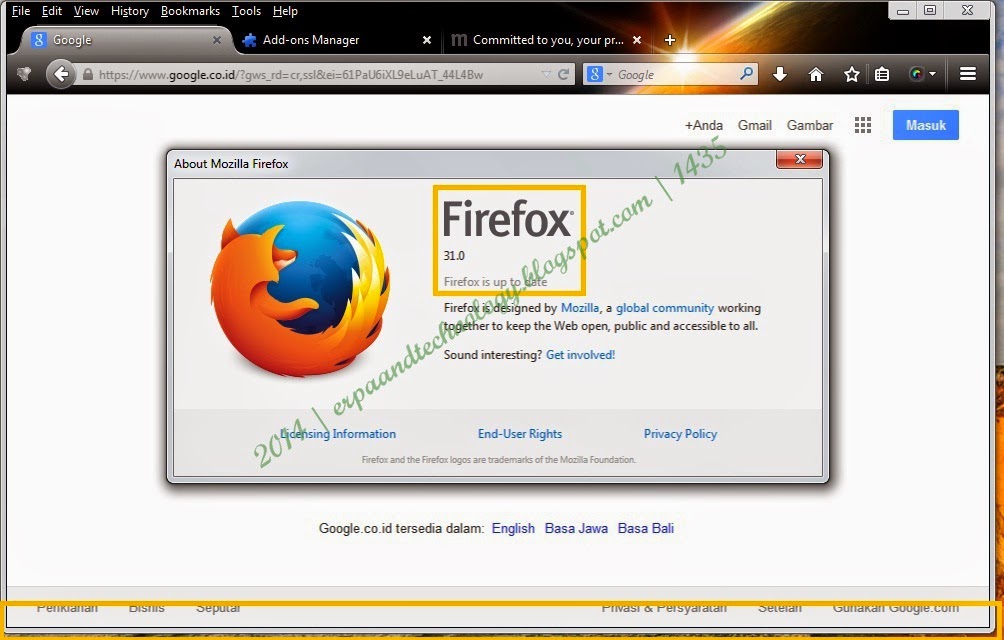
Task: Open the Help menu
Action: point(285,11)
